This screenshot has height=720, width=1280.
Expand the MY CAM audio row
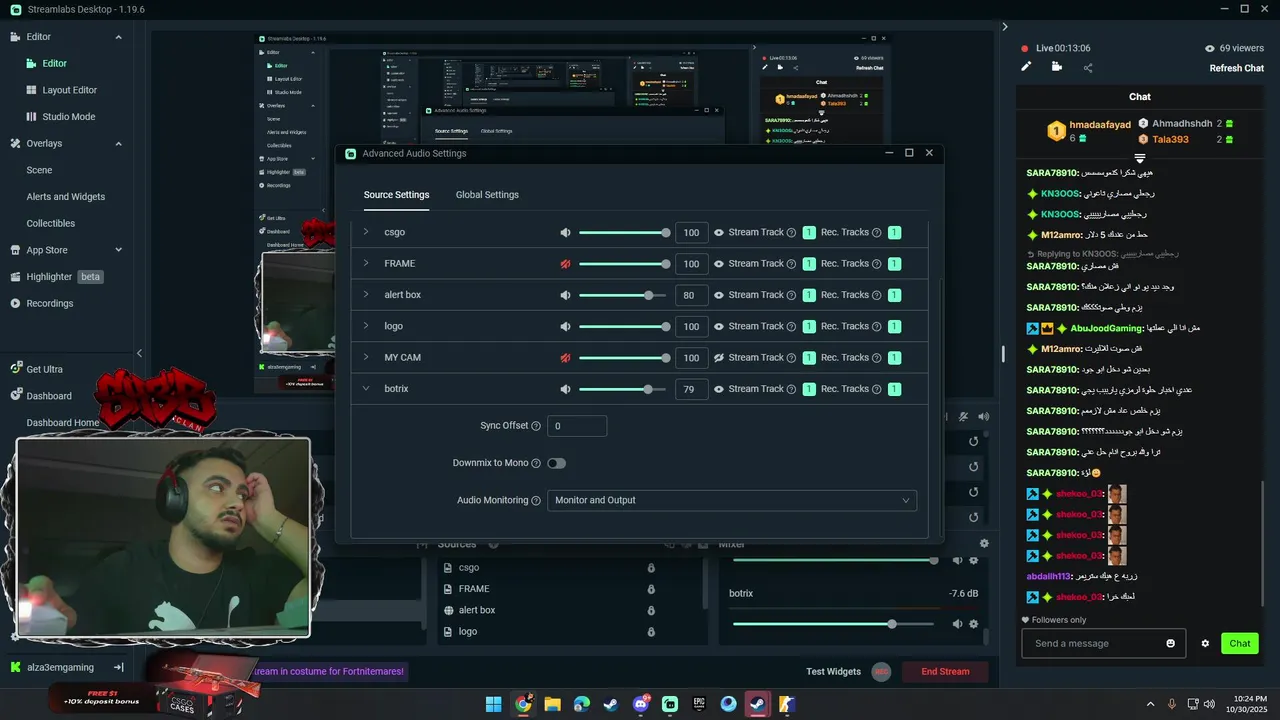[366, 358]
